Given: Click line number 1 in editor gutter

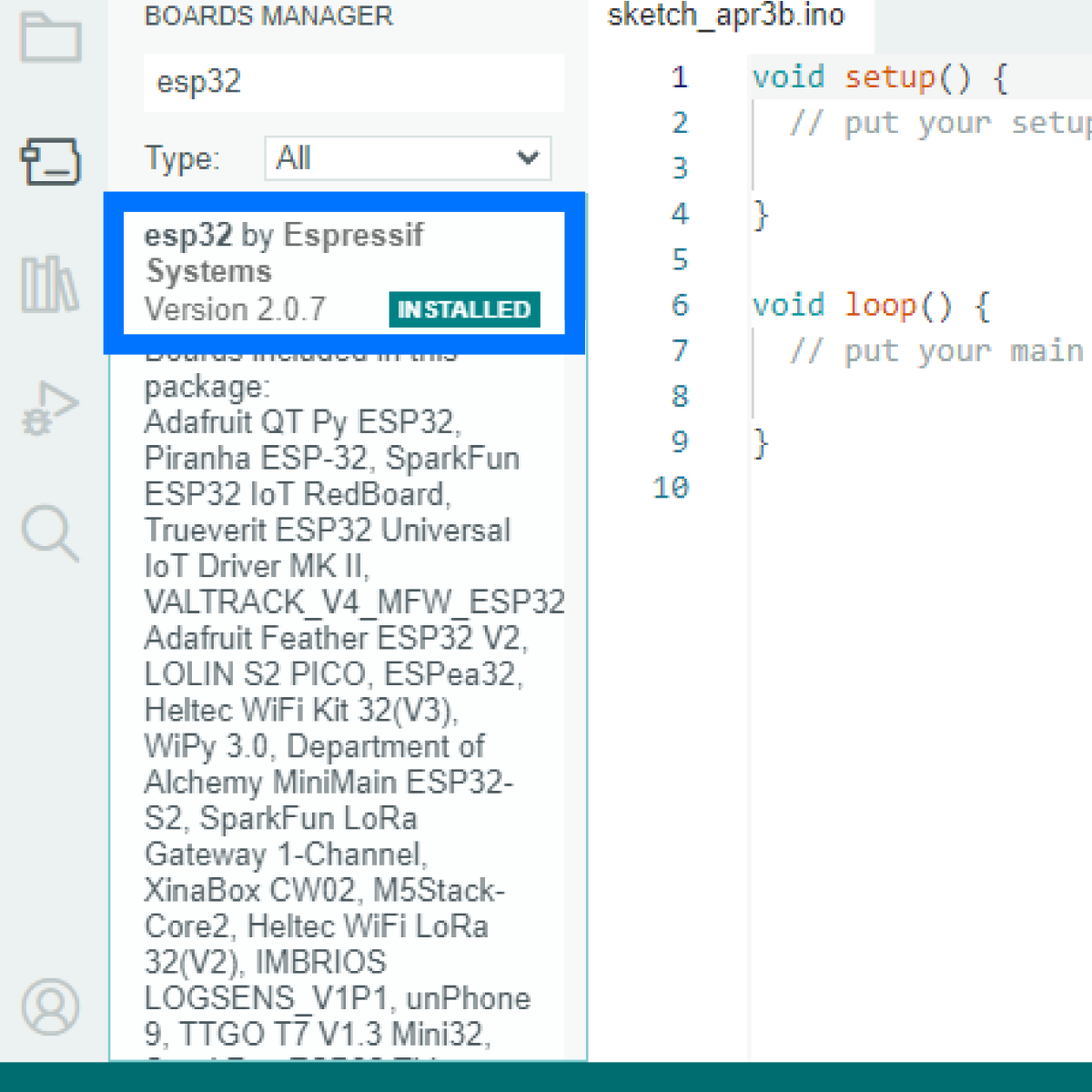Looking at the screenshot, I should (x=680, y=77).
